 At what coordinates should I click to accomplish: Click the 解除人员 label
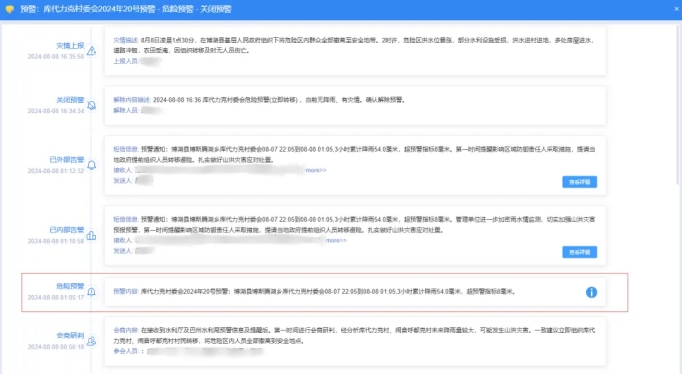(126, 110)
